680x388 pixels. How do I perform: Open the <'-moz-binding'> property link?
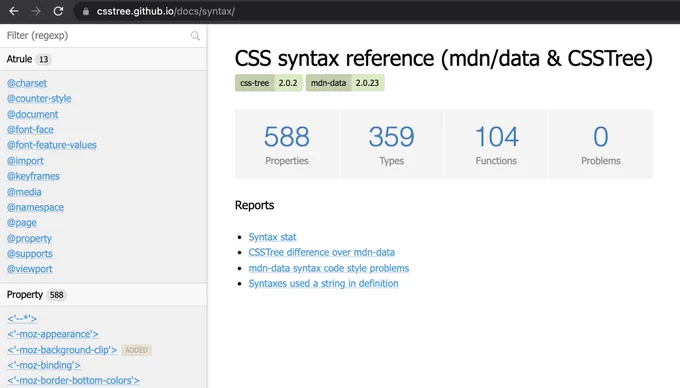(44, 365)
